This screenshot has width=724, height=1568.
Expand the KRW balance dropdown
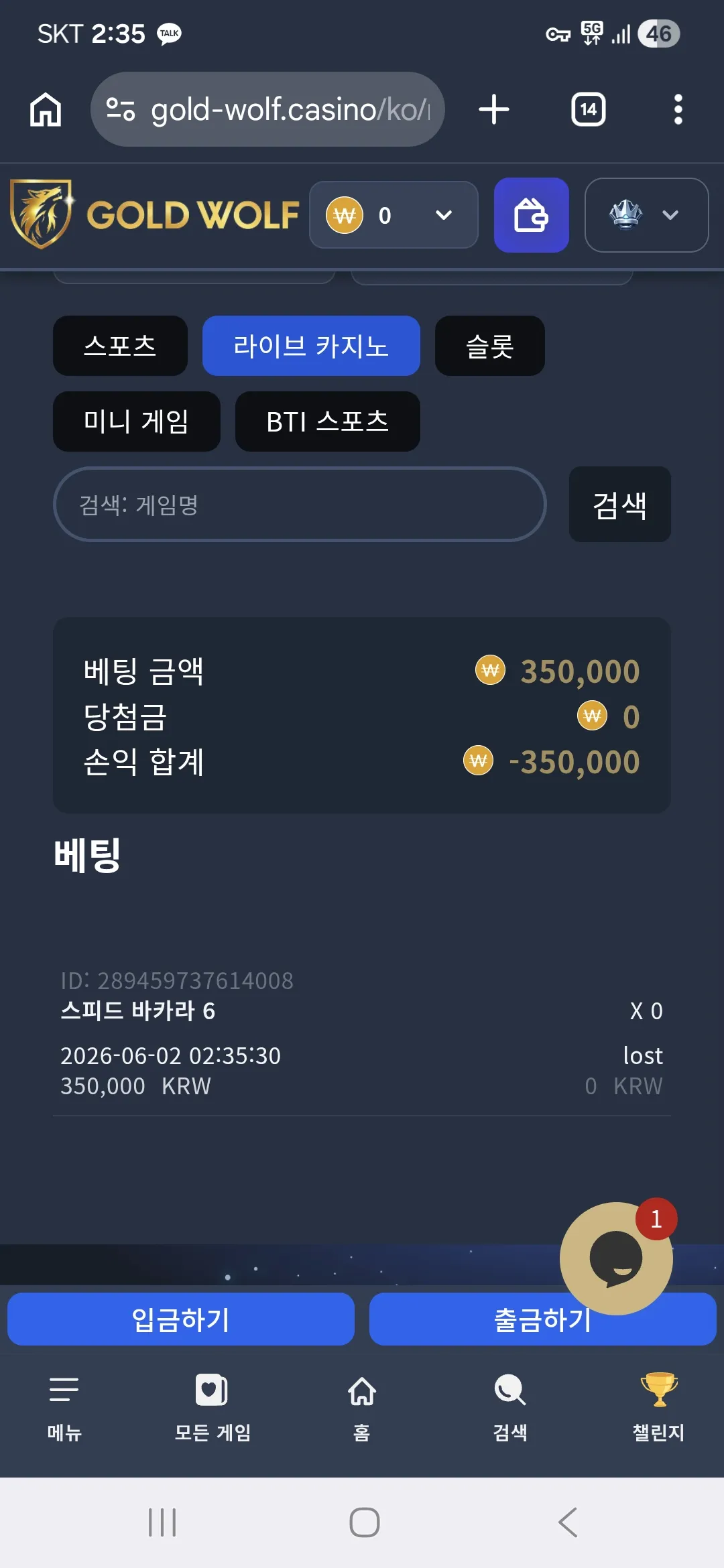pyautogui.click(x=394, y=215)
